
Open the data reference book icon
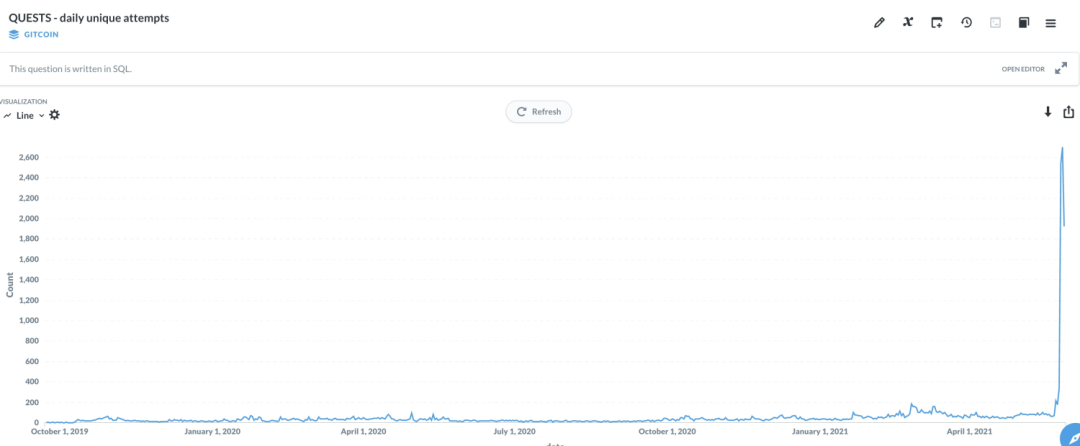click(1024, 23)
